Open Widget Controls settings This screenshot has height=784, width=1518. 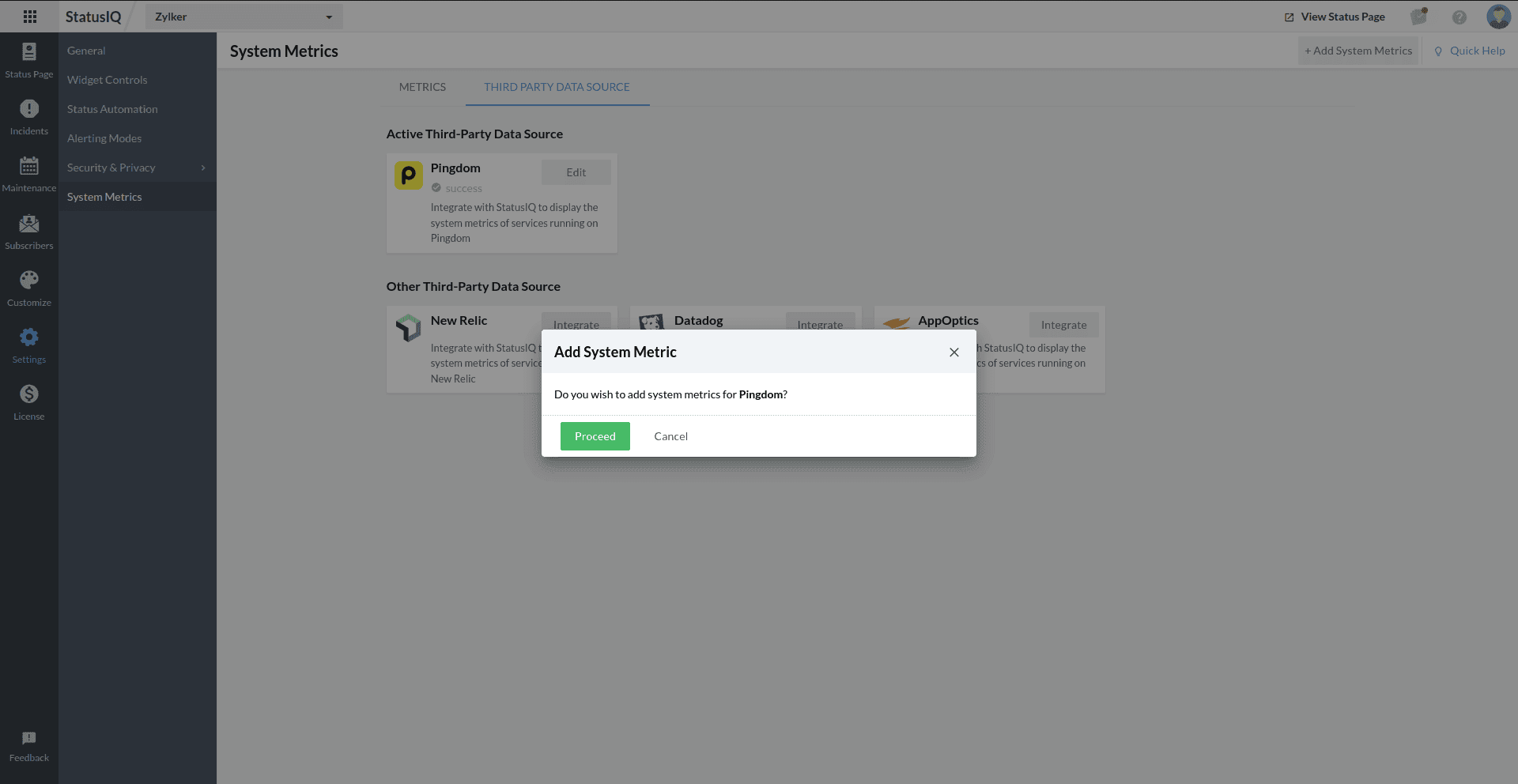click(108, 80)
